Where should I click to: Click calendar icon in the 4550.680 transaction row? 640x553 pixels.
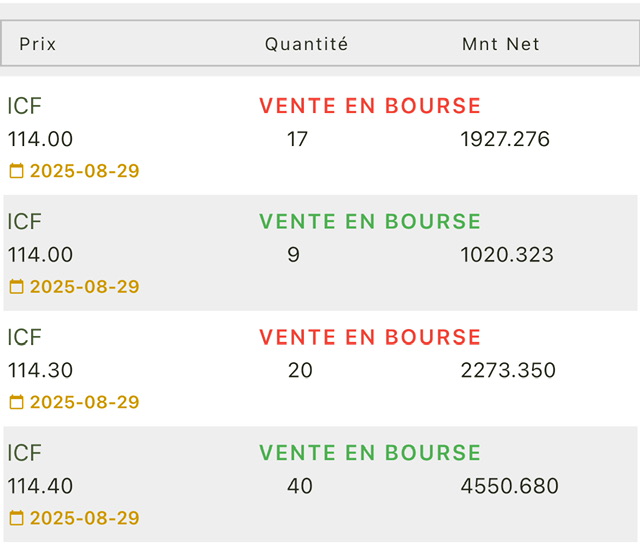[16, 518]
